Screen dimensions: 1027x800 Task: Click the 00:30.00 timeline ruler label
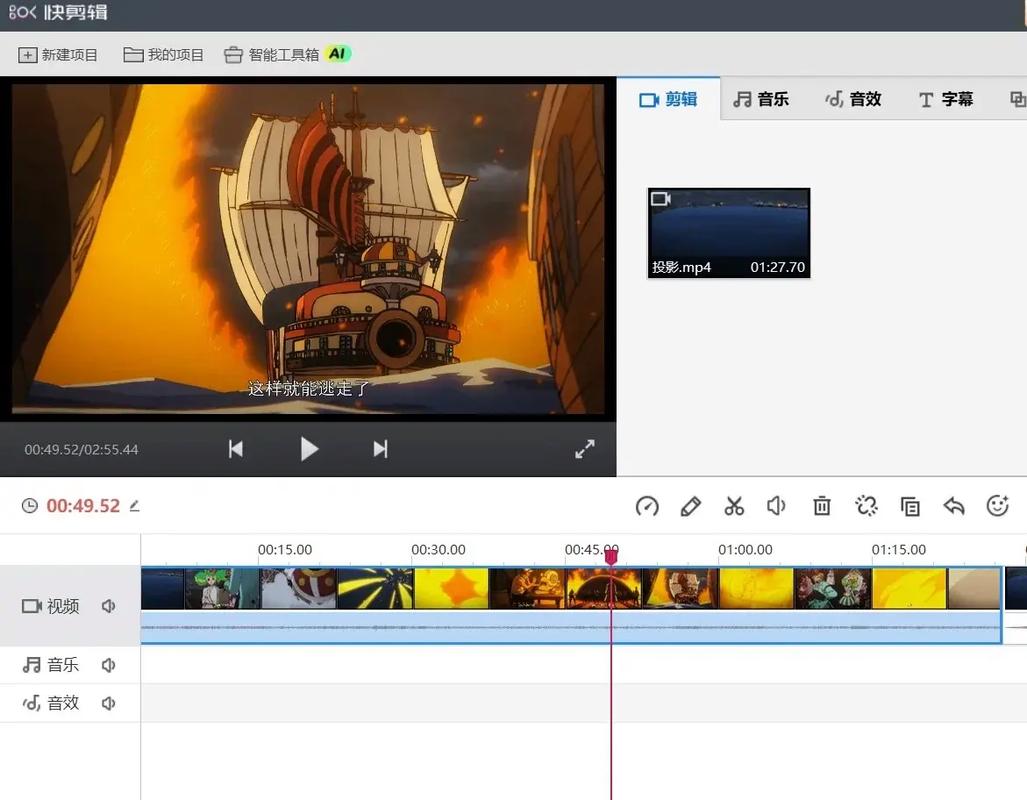pyautogui.click(x=438, y=549)
